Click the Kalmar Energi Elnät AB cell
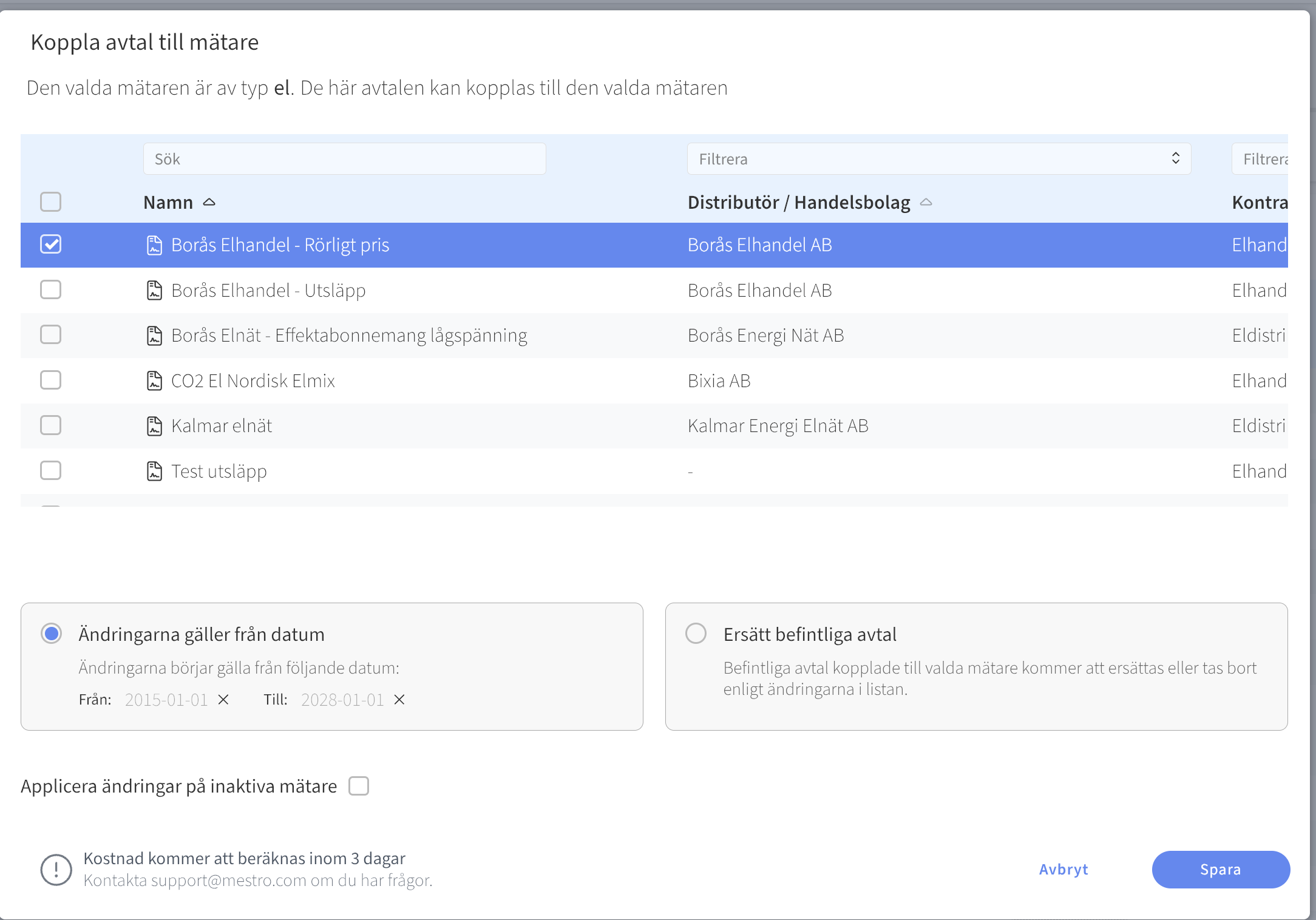Image resolution: width=1316 pixels, height=920 pixels. pos(778,426)
